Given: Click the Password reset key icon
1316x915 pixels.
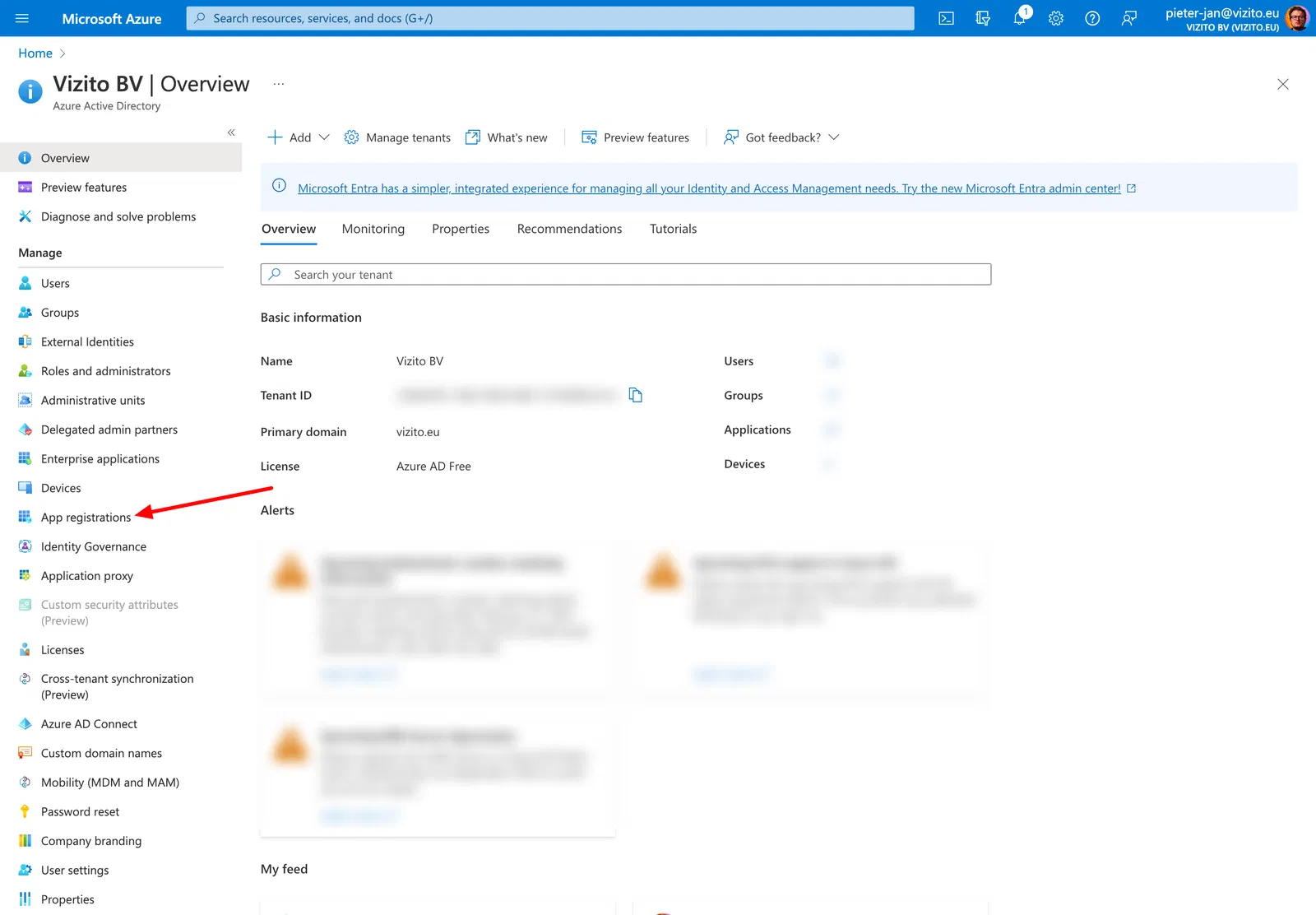Looking at the screenshot, I should pos(25,811).
